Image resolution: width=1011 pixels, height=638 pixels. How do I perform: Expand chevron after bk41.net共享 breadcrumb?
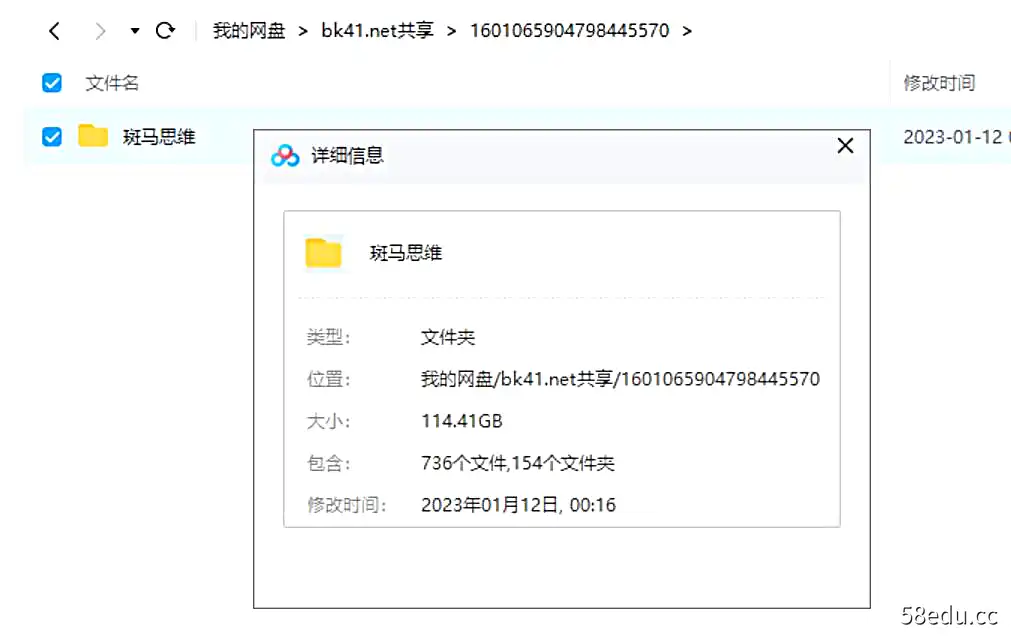451,31
